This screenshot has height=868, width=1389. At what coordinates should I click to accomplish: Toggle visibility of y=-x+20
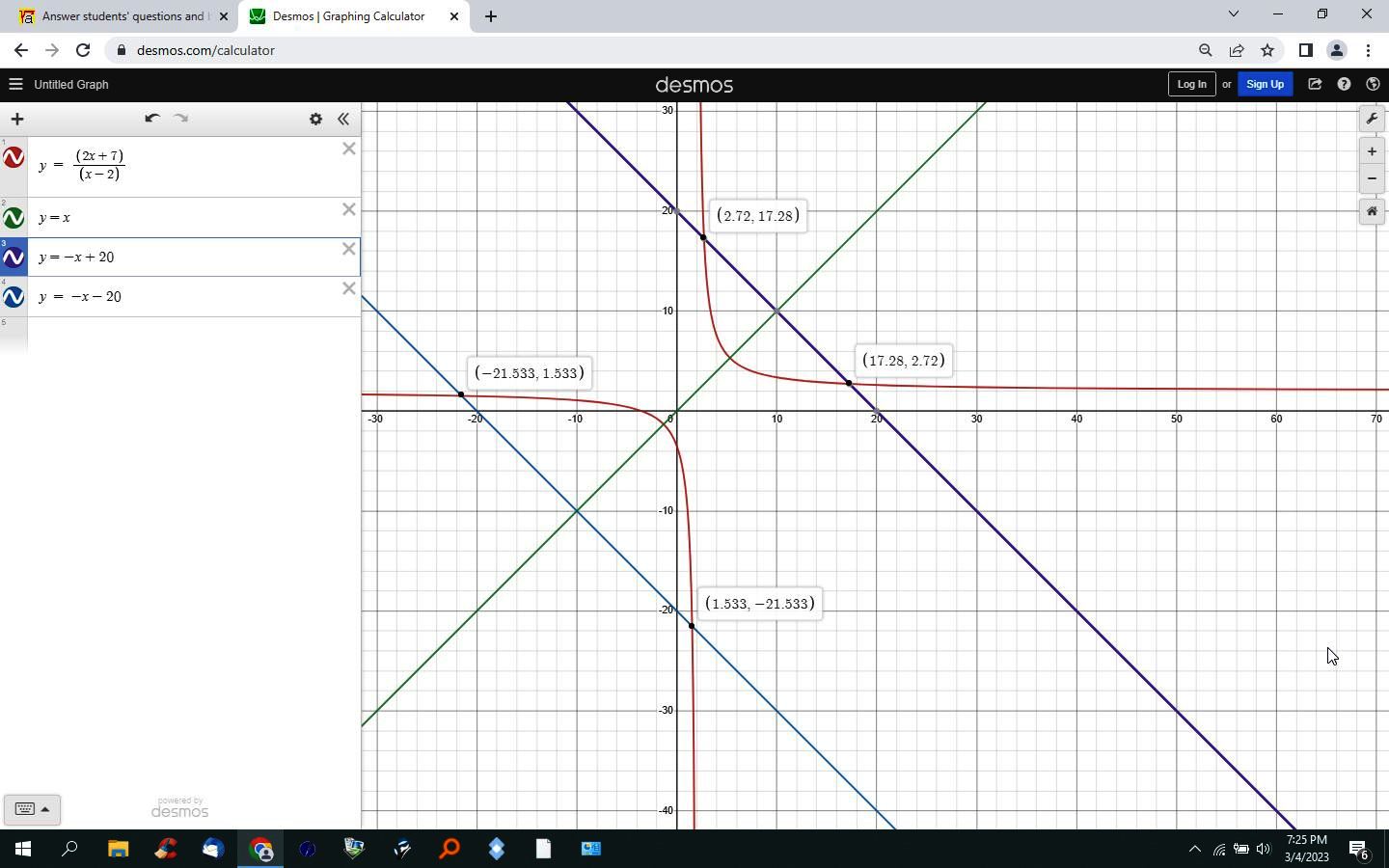pyautogui.click(x=14, y=258)
